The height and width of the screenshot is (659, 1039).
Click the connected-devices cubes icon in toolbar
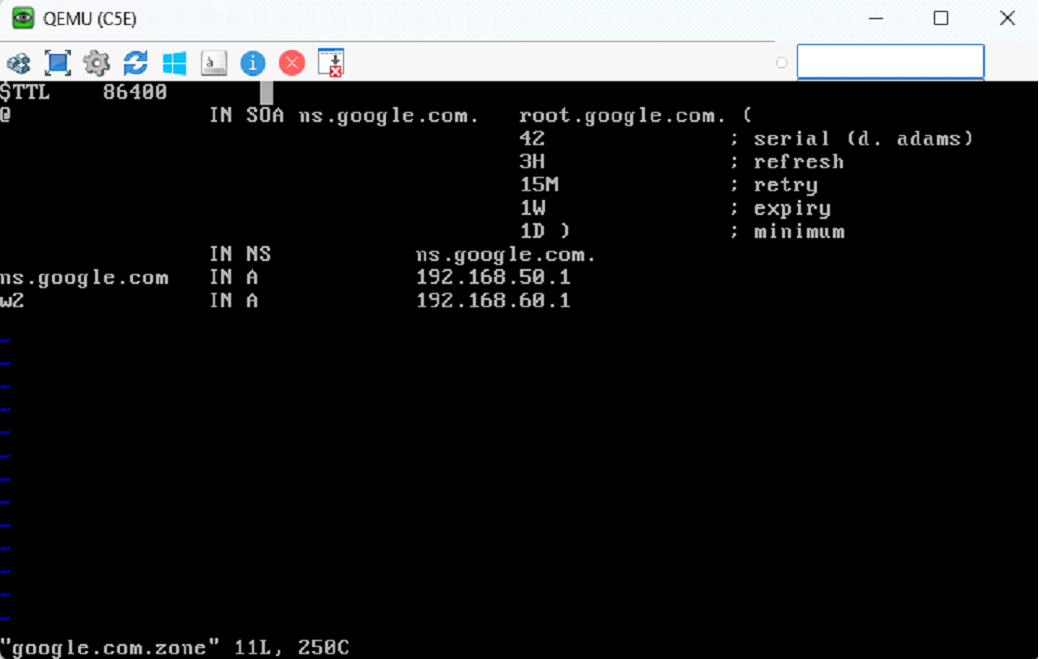(19, 64)
